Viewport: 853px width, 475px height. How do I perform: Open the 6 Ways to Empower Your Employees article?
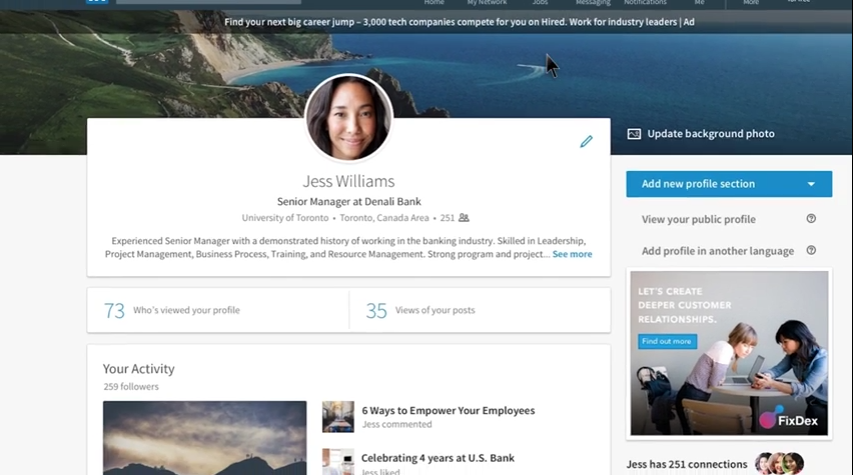pyautogui.click(x=447, y=410)
